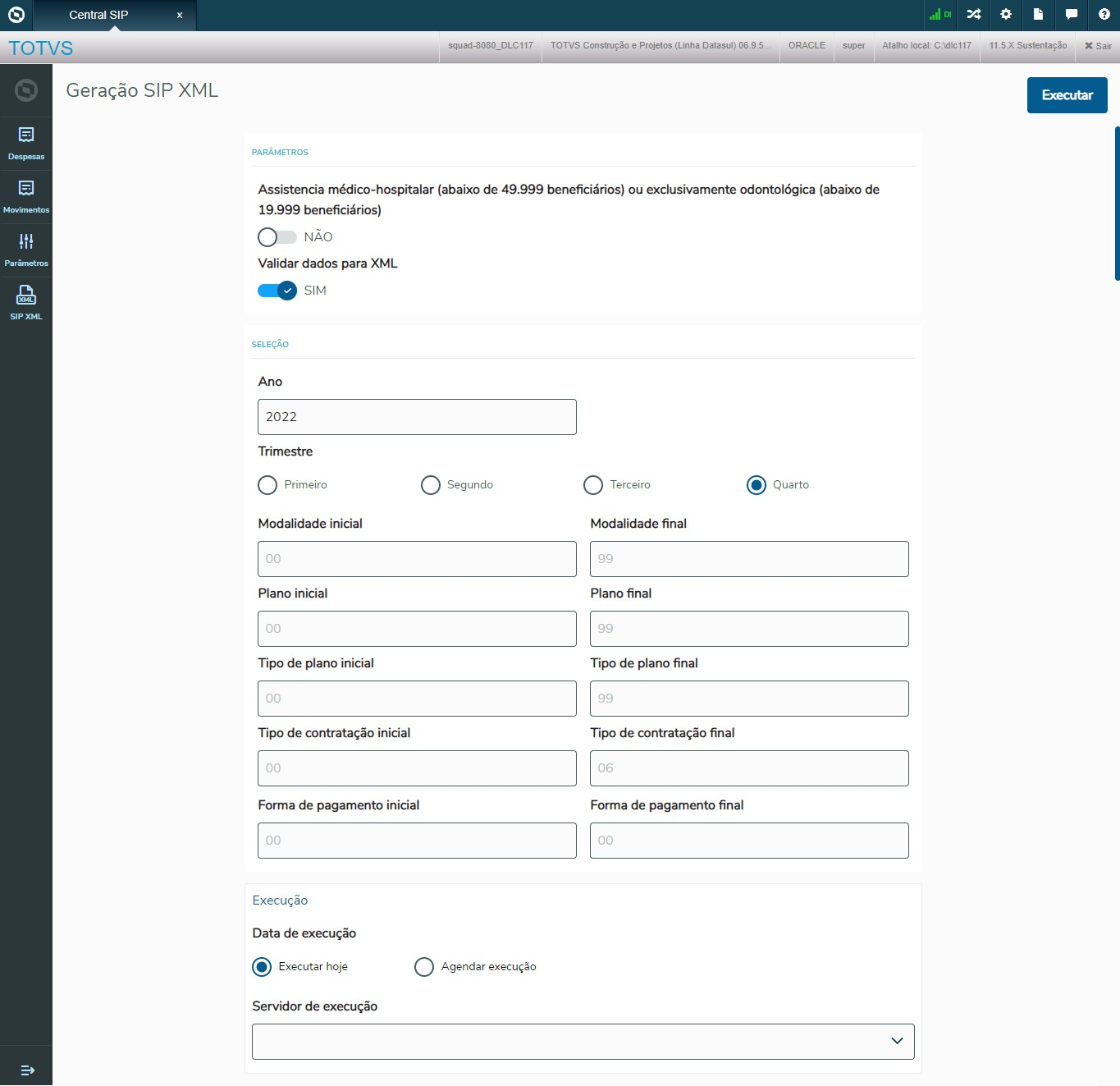Open the help question mark icon
This screenshot has height=1086, width=1120.
[x=1104, y=15]
